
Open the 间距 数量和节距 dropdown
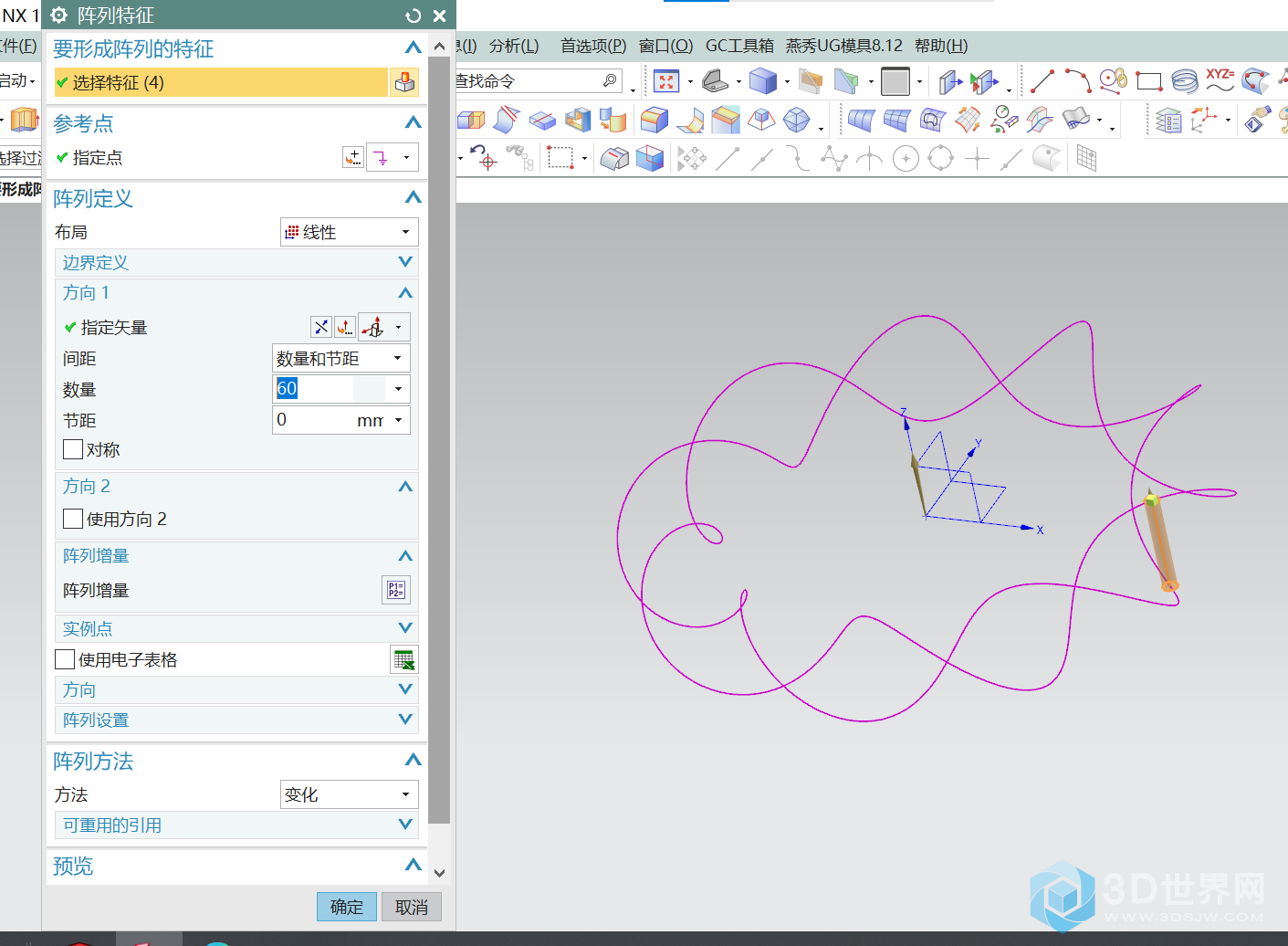tap(341, 358)
